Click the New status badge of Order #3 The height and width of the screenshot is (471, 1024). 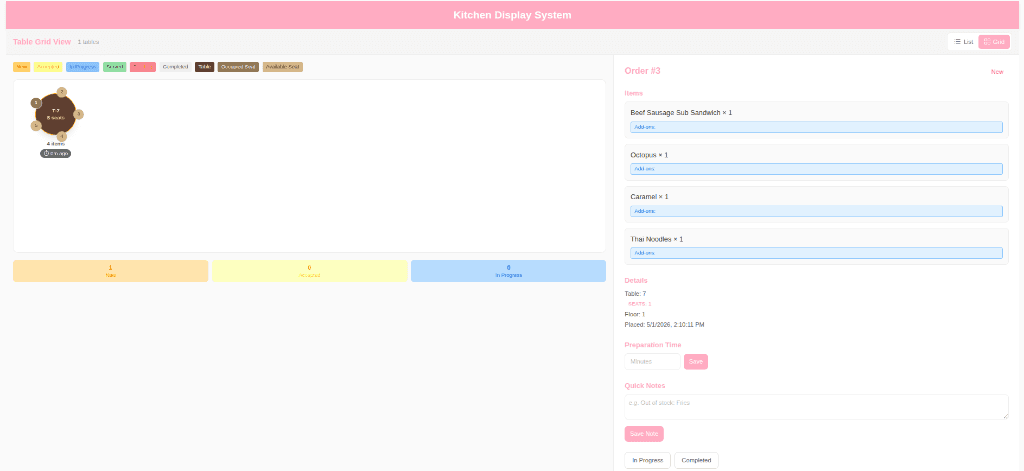pyautogui.click(x=997, y=72)
